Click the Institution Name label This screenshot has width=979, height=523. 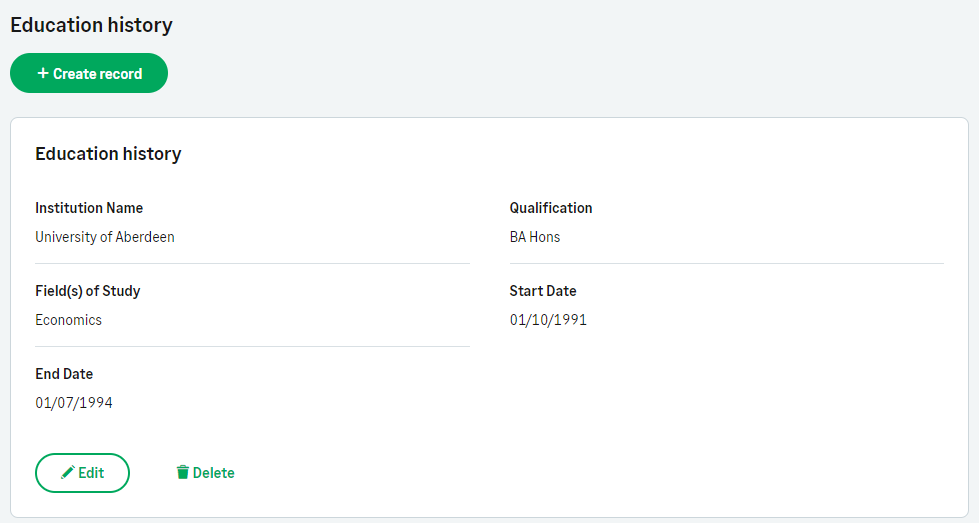[x=89, y=208]
